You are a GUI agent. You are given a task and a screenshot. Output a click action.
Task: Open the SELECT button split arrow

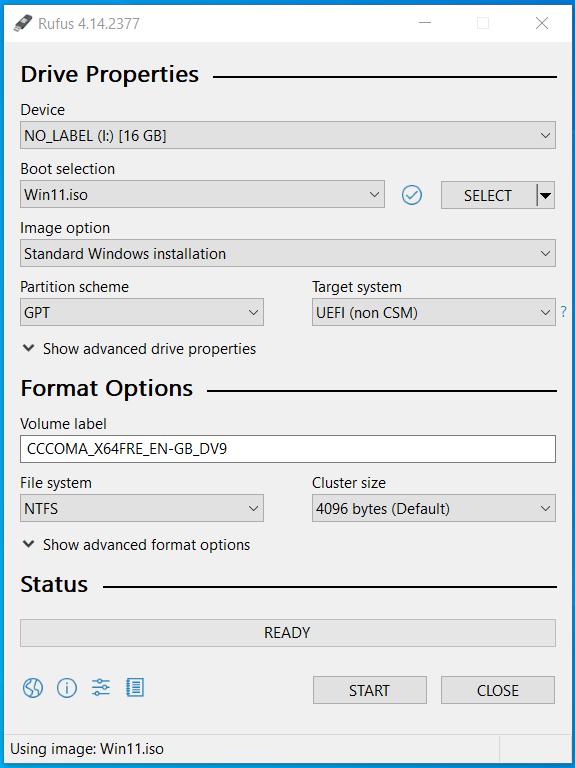(546, 195)
